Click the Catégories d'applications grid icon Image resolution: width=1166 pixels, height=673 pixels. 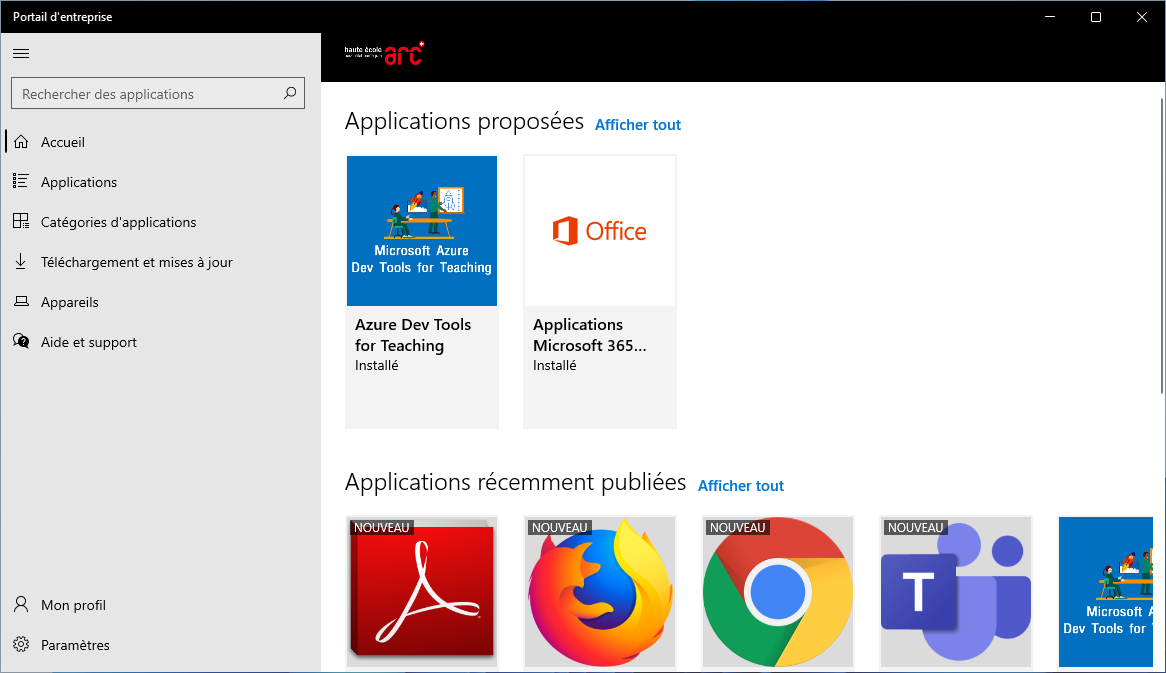click(21, 222)
